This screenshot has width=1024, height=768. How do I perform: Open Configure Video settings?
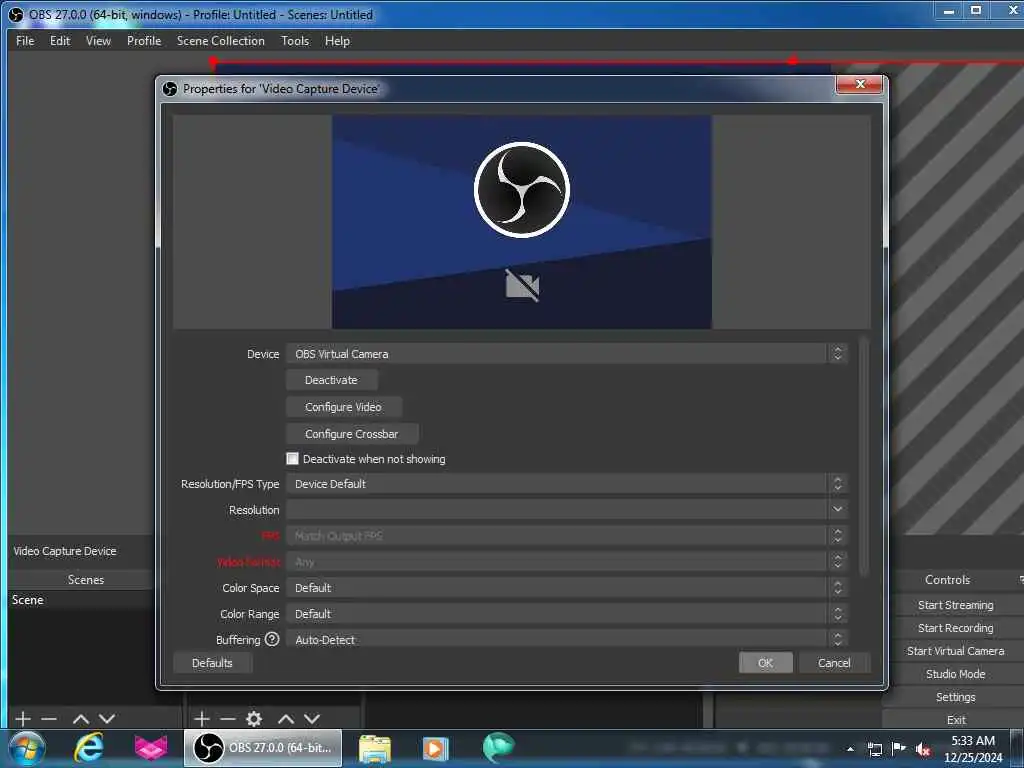343,407
